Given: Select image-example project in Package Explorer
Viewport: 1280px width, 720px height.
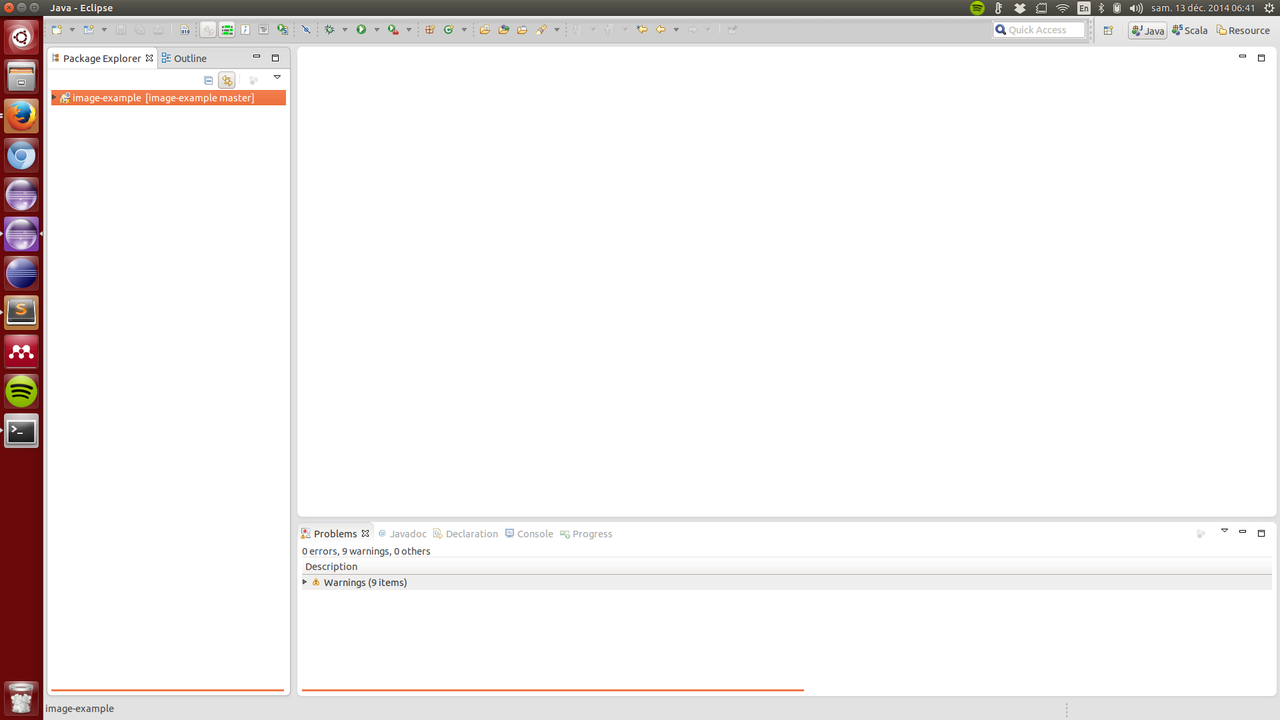Looking at the screenshot, I should click(168, 98).
